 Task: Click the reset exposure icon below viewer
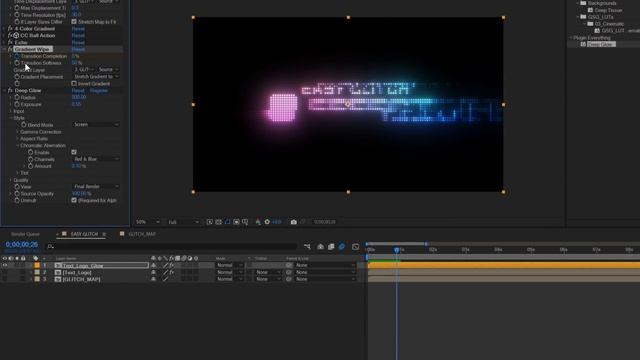(x=267, y=222)
